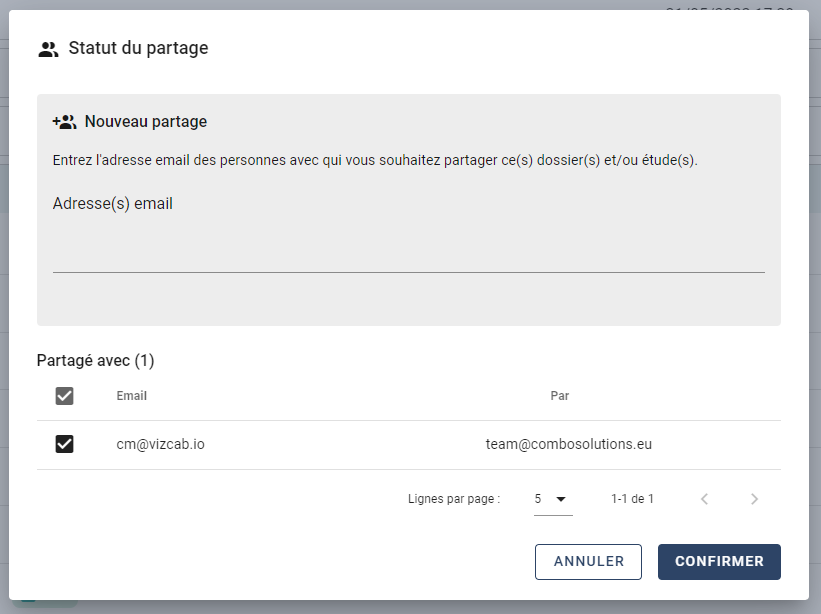Click the people icon beside Statut du partage
Screen dimensions: 821x614
48,49
